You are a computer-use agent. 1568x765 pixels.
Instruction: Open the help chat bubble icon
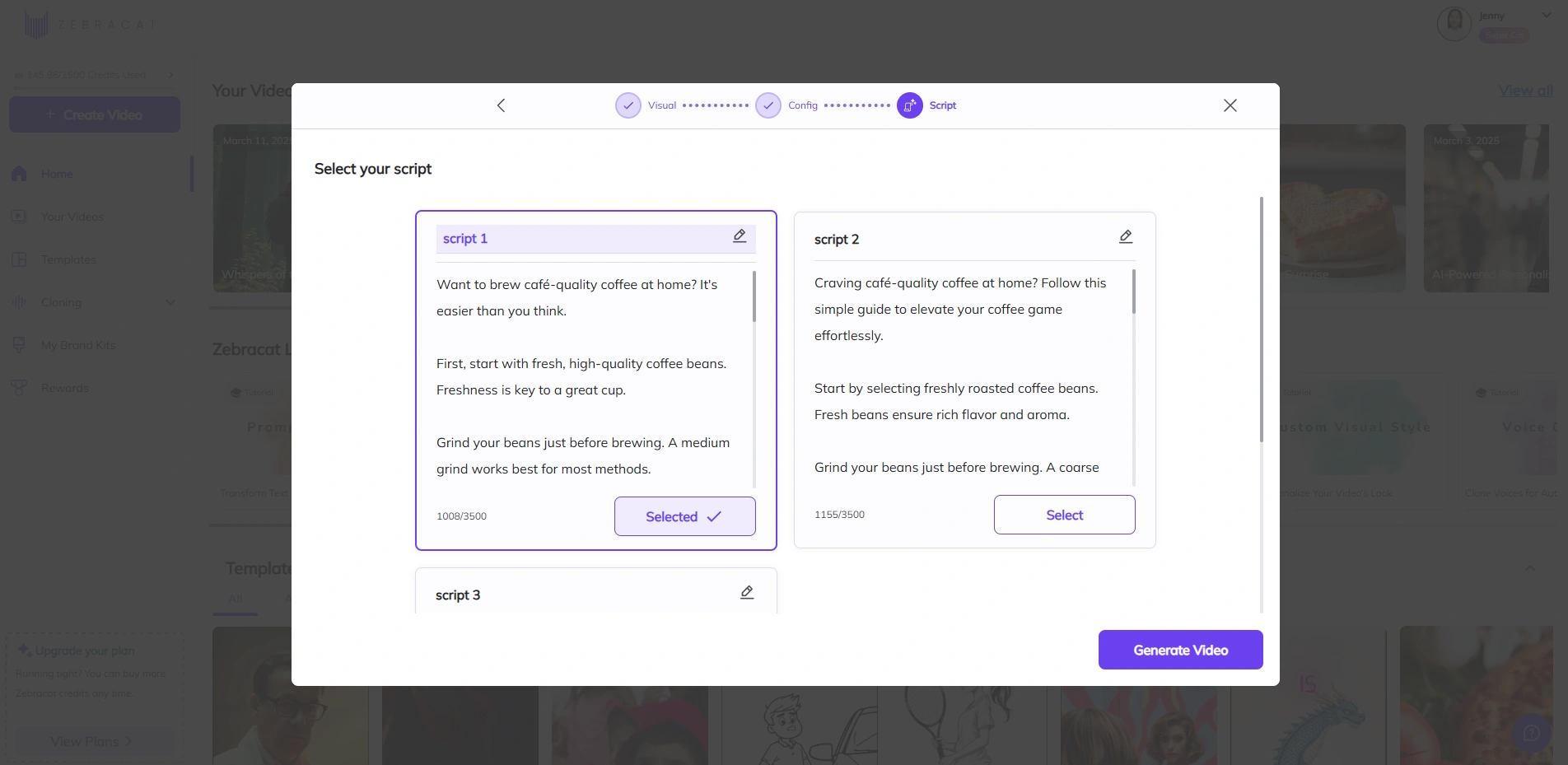point(1532,732)
